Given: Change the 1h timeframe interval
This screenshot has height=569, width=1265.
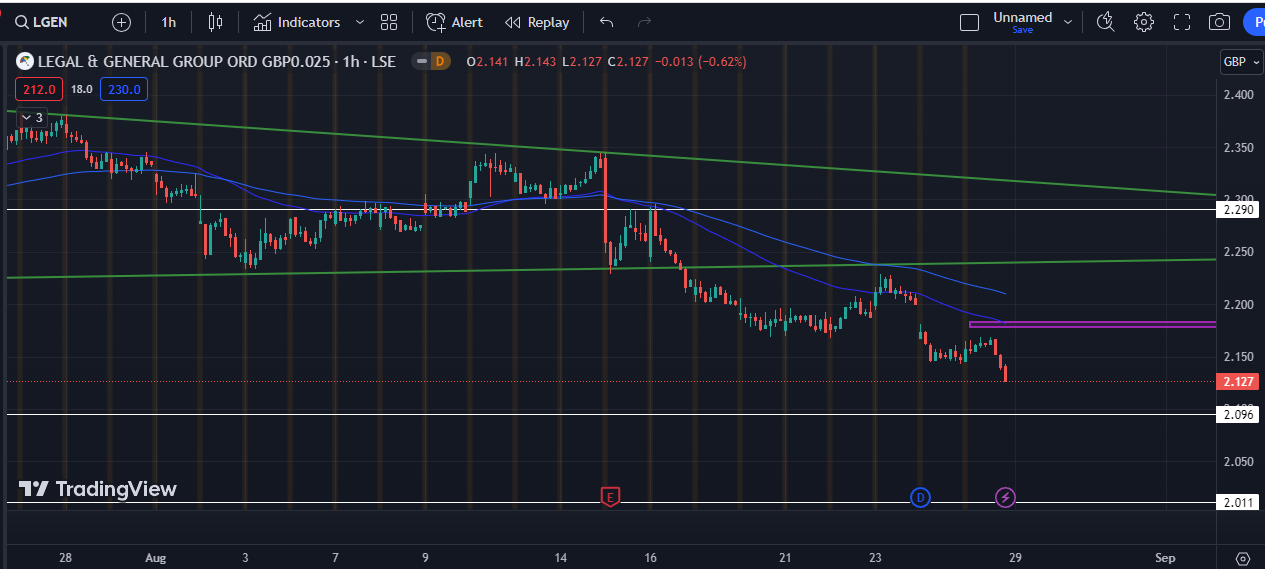Looking at the screenshot, I should coord(168,22).
